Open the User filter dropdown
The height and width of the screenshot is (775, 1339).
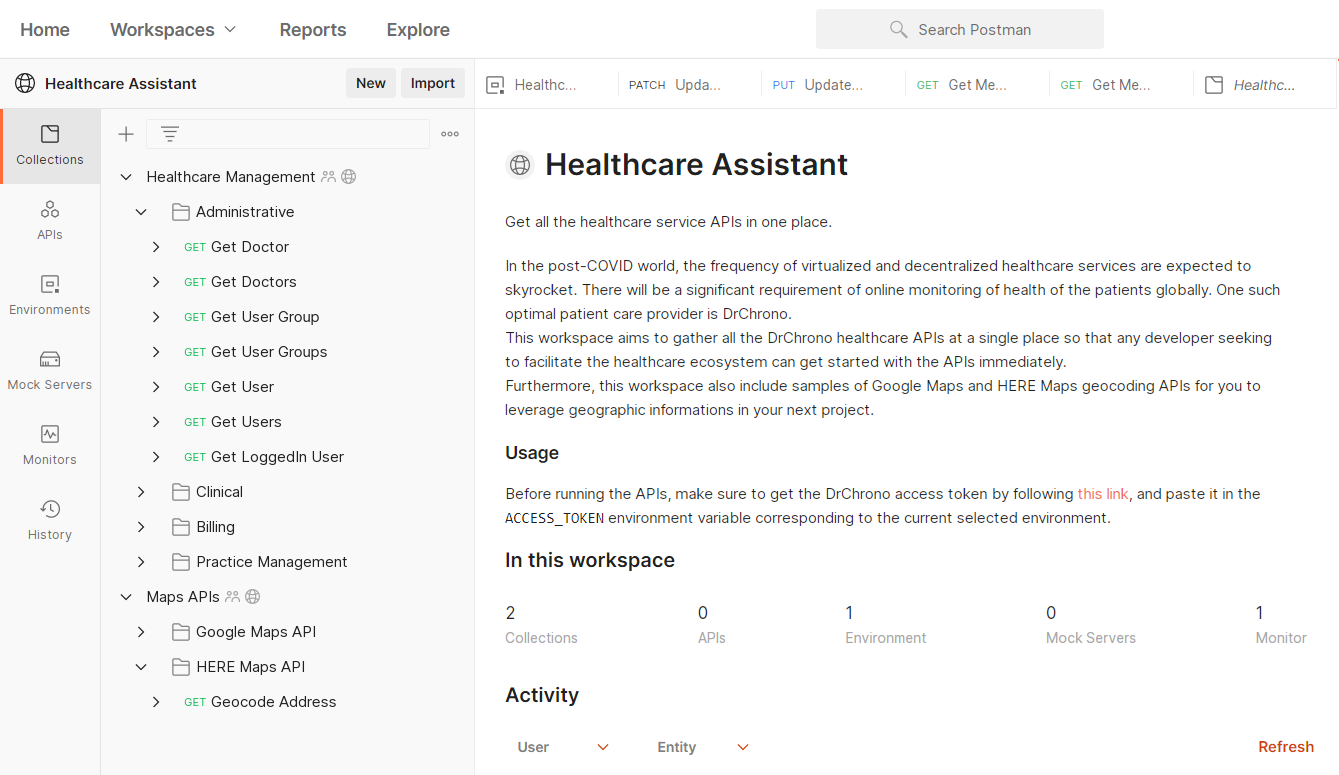[x=563, y=747]
